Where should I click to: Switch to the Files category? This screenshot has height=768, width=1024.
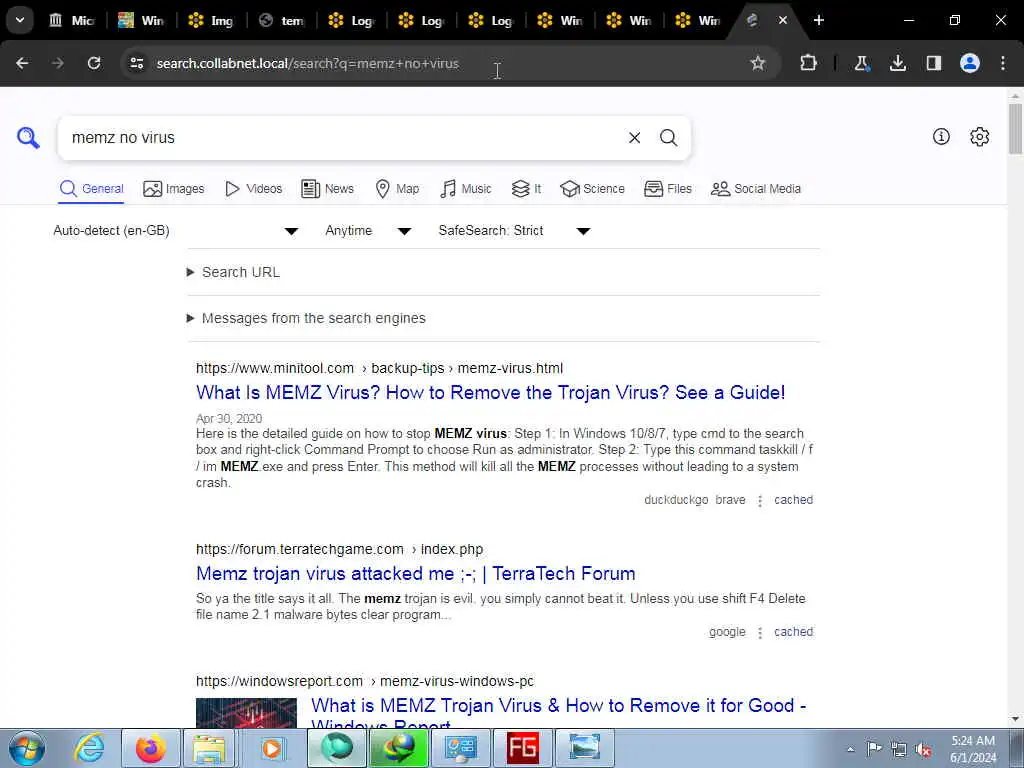click(667, 189)
